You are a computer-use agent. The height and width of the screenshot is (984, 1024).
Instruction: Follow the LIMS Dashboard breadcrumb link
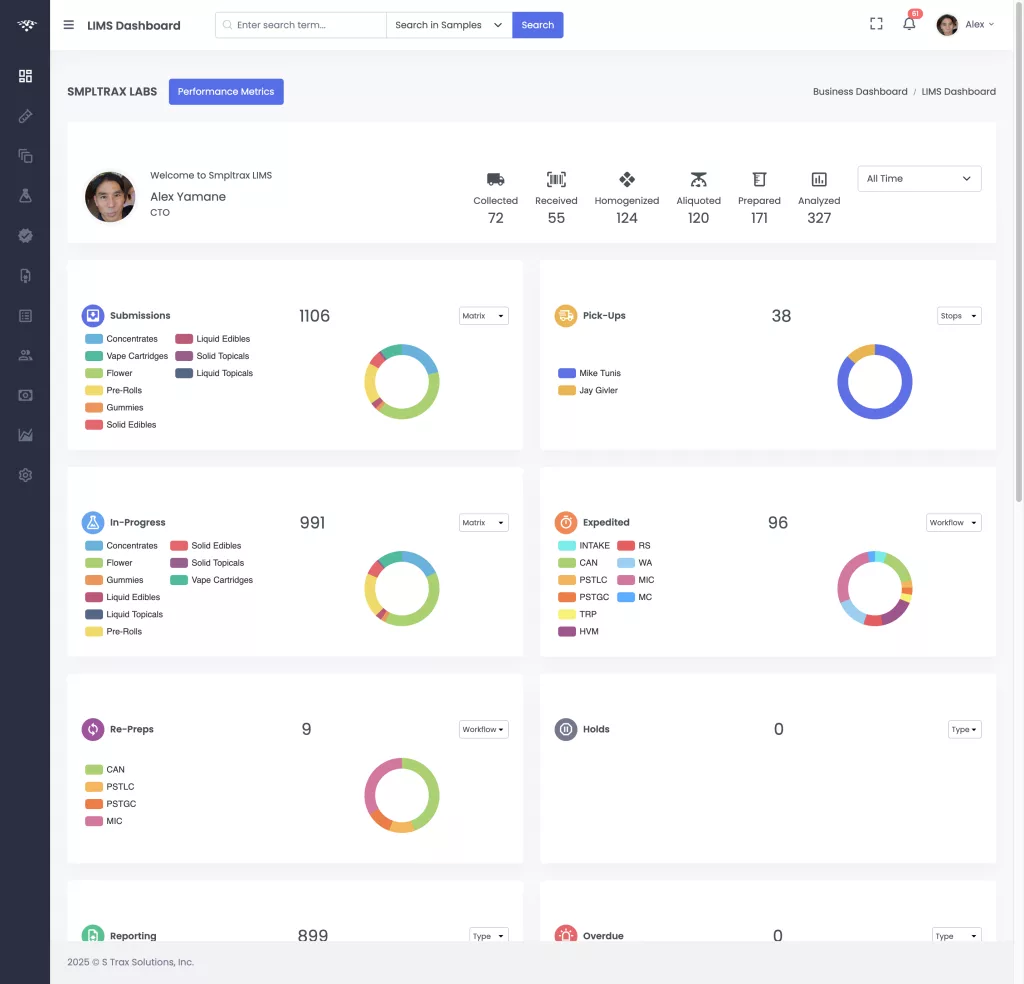tap(958, 91)
